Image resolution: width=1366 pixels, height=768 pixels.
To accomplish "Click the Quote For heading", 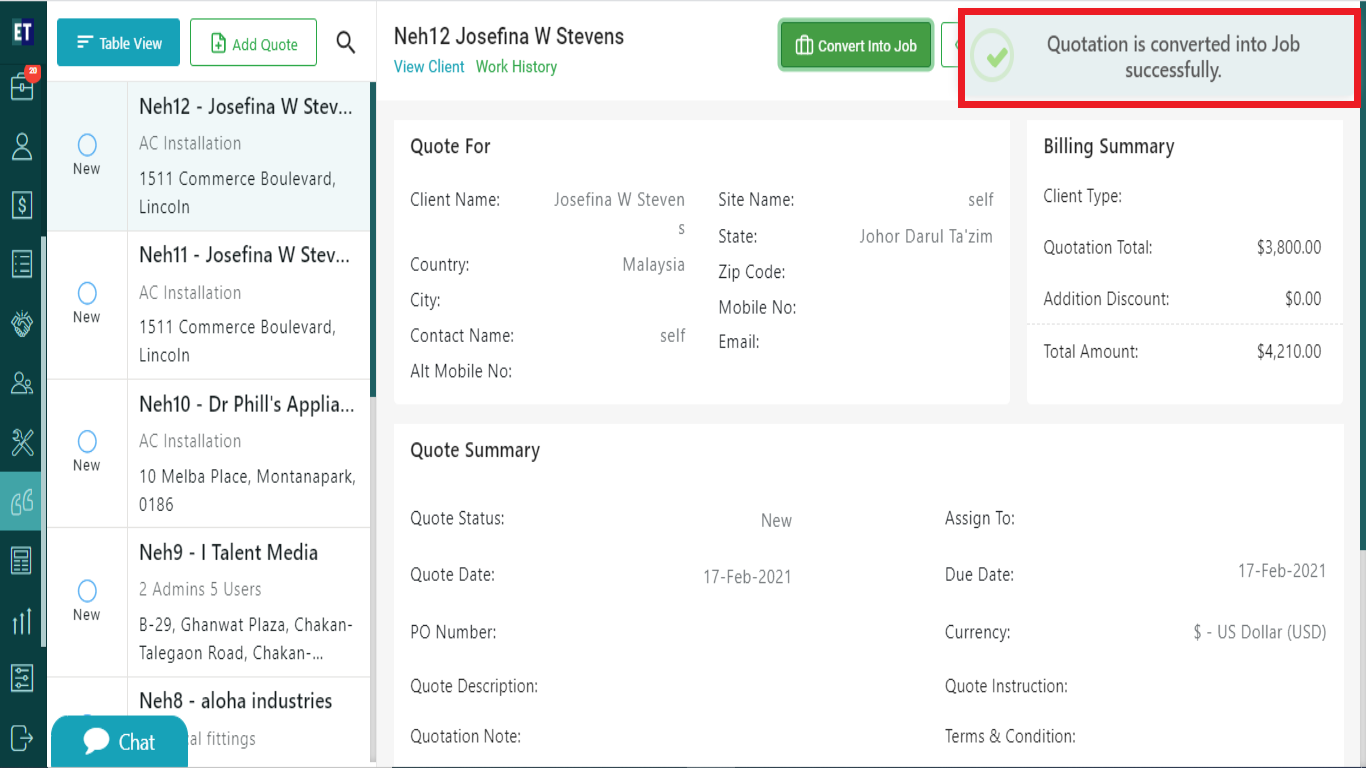I will pos(450,146).
